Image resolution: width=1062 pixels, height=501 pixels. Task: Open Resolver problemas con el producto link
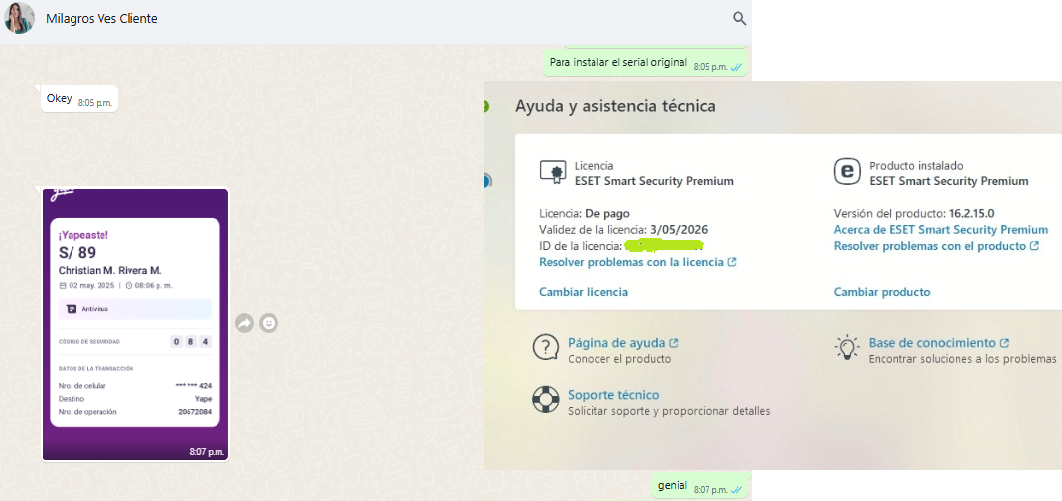click(935, 246)
